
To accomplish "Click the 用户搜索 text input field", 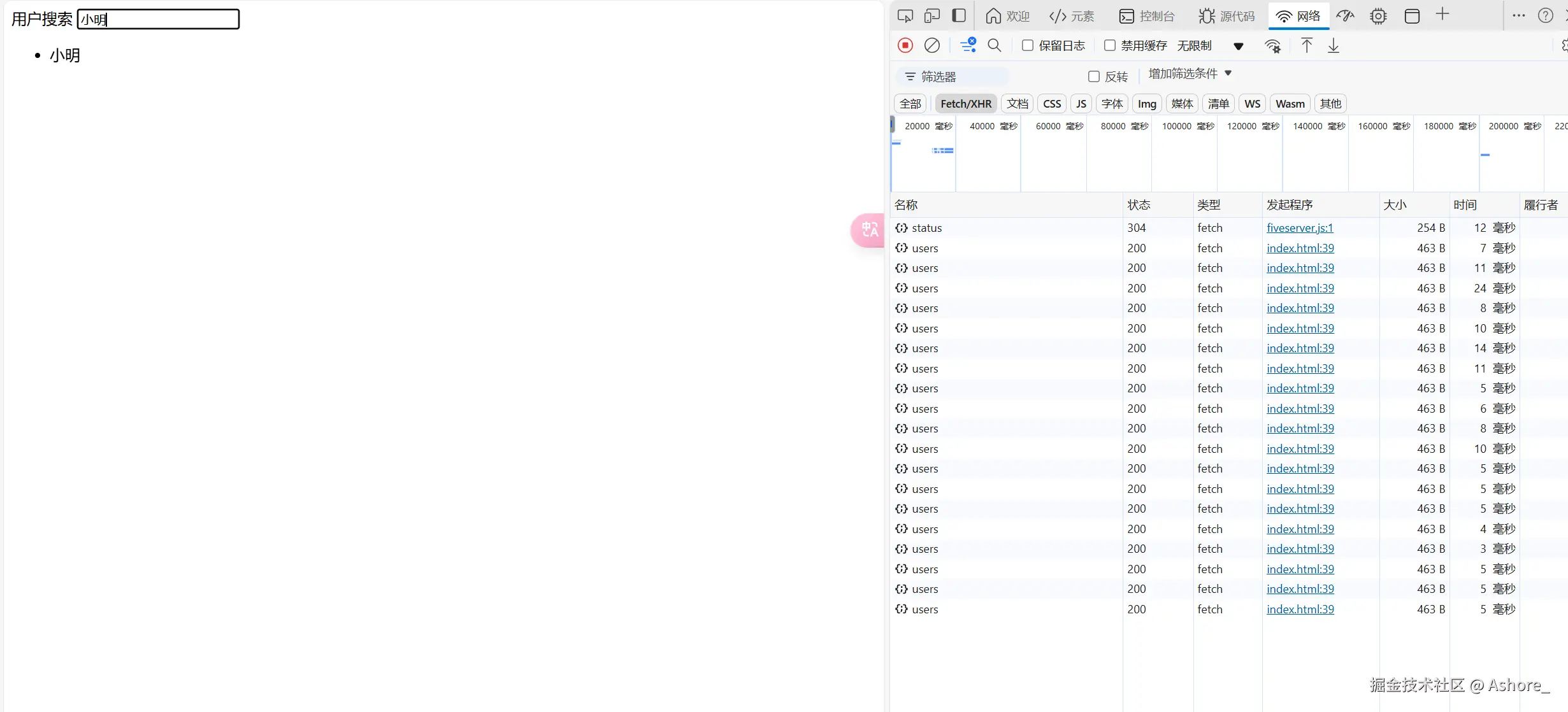I will [158, 19].
